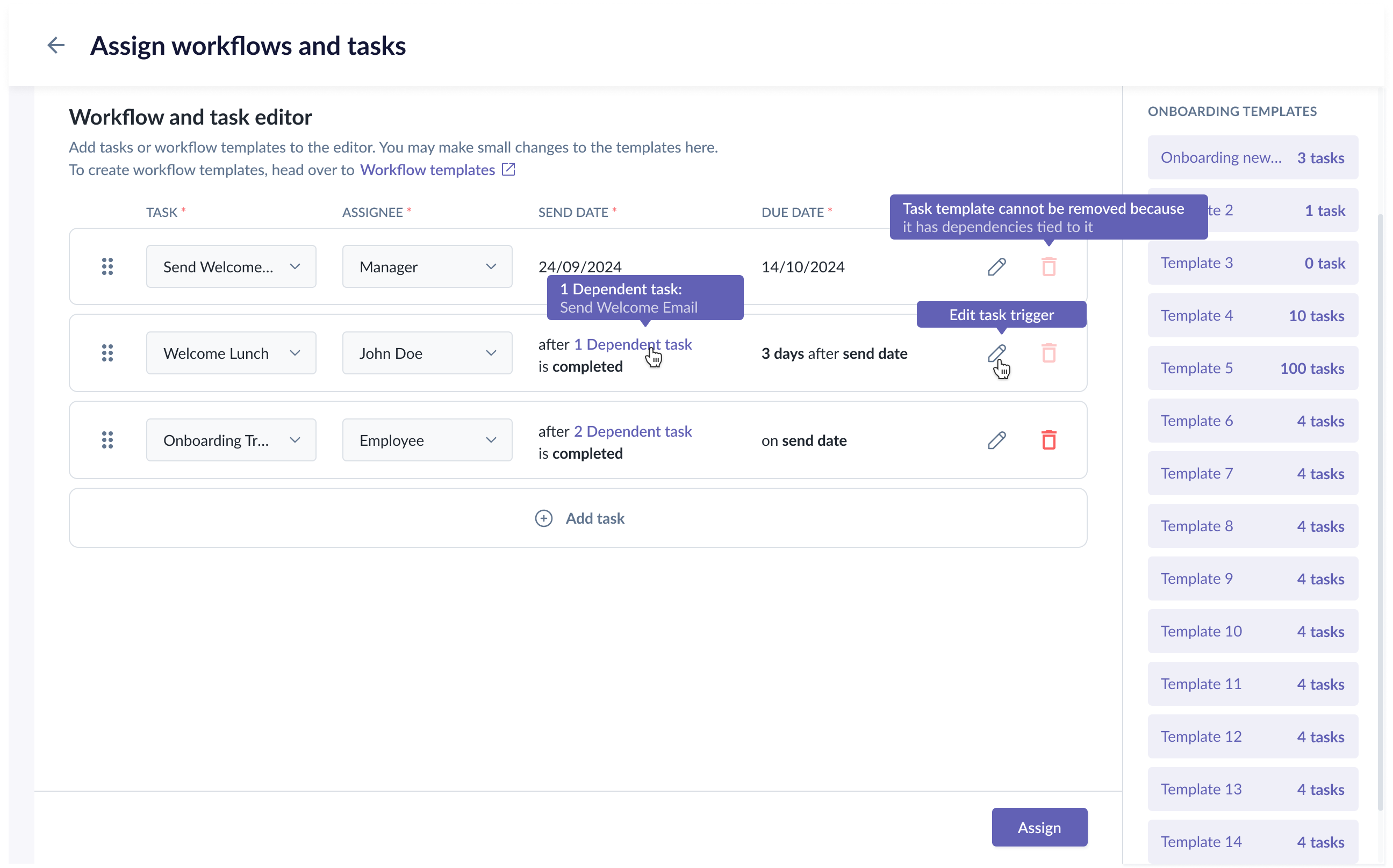1393x868 pixels.
Task: Edit the Send Welcome task trigger
Action: [996, 266]
